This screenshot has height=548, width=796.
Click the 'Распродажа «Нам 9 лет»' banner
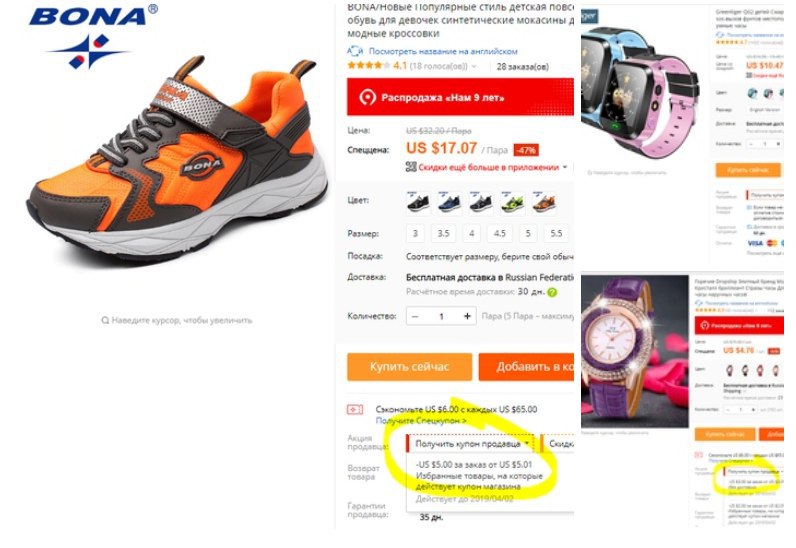460,97
